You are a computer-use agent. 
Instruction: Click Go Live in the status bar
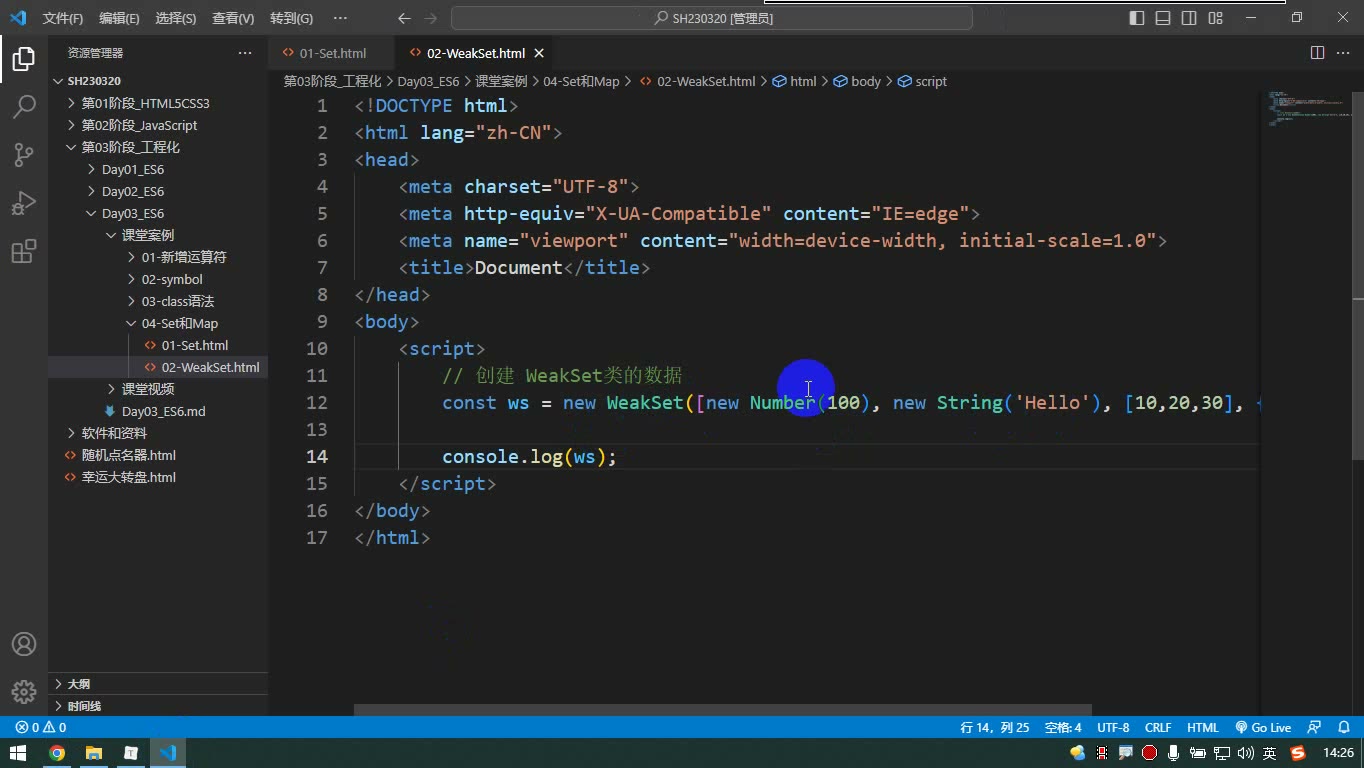pos(1263,728)
